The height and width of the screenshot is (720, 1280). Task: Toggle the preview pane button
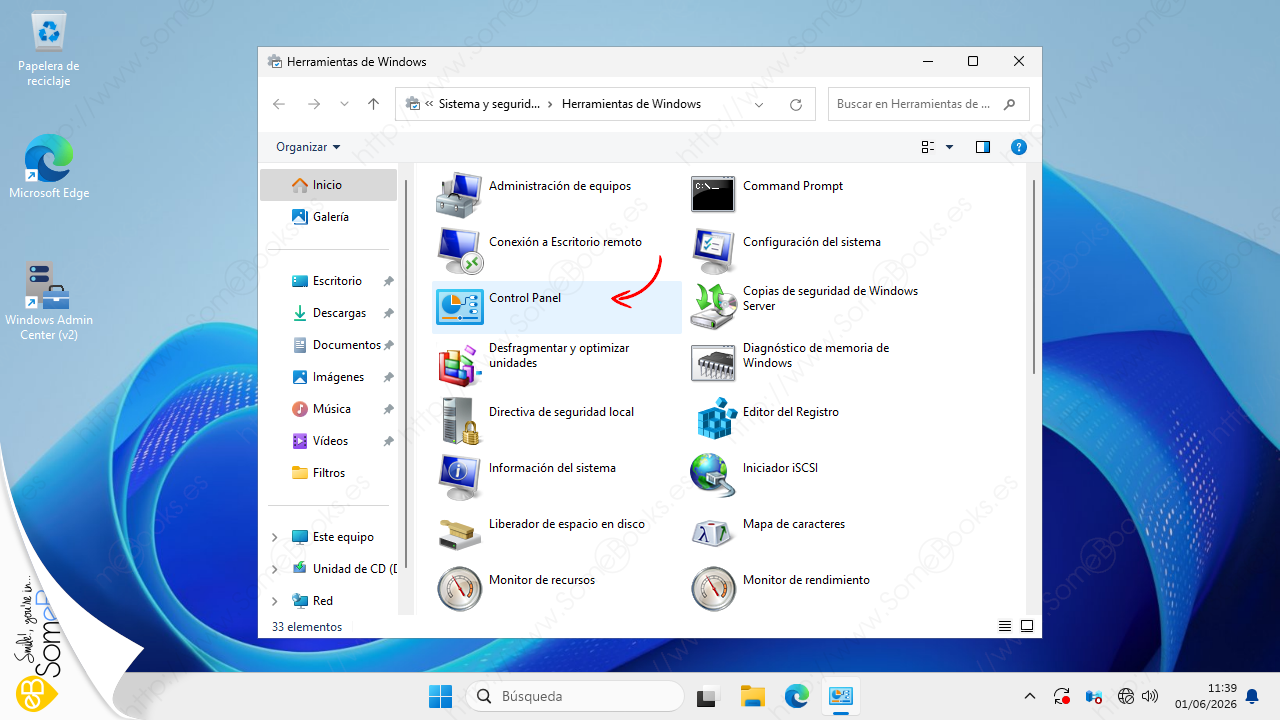click(983, 147)
